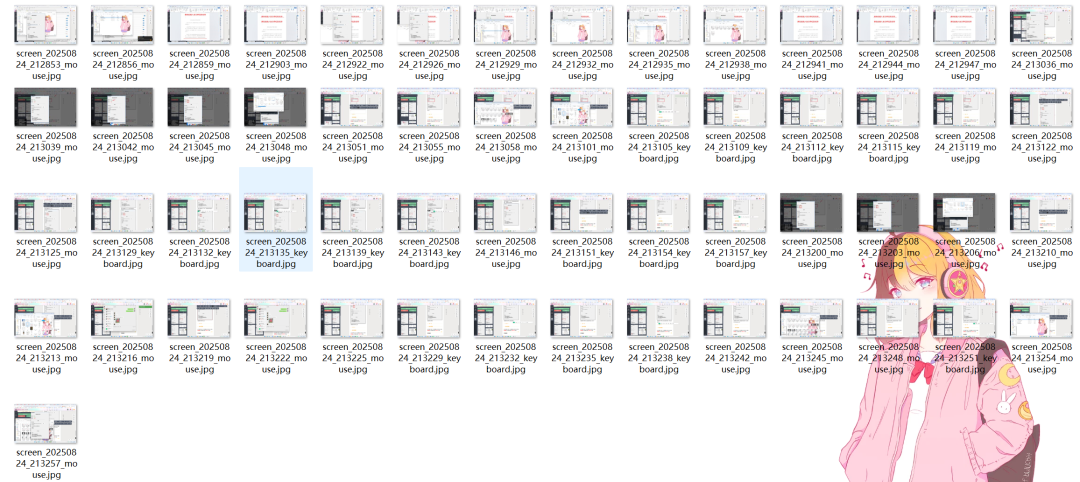Select screen_20250824_213105_keyboard.jpg file
1080x482 pixels.
click(659, 108)
